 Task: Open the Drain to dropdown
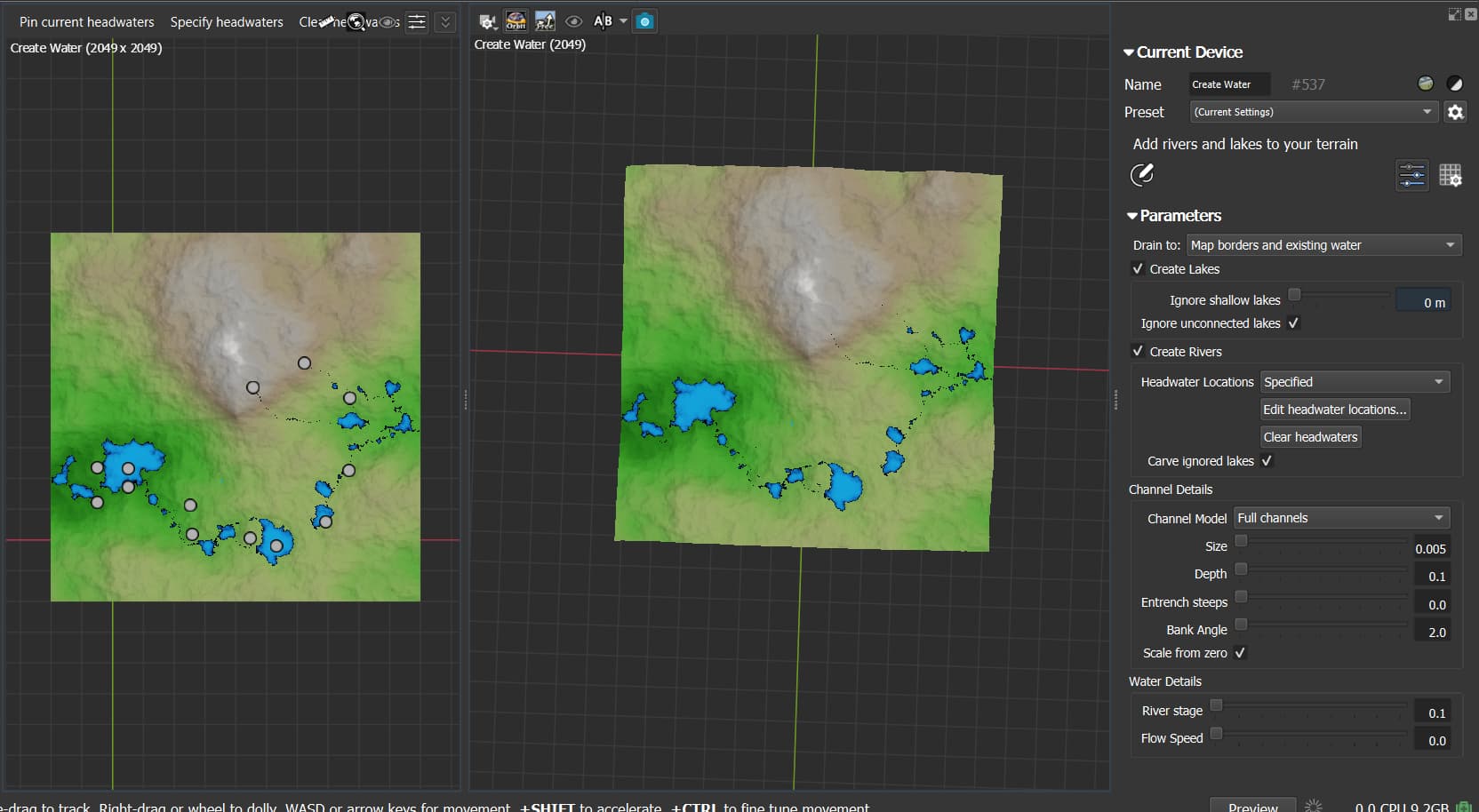(x=1324, y=245)
